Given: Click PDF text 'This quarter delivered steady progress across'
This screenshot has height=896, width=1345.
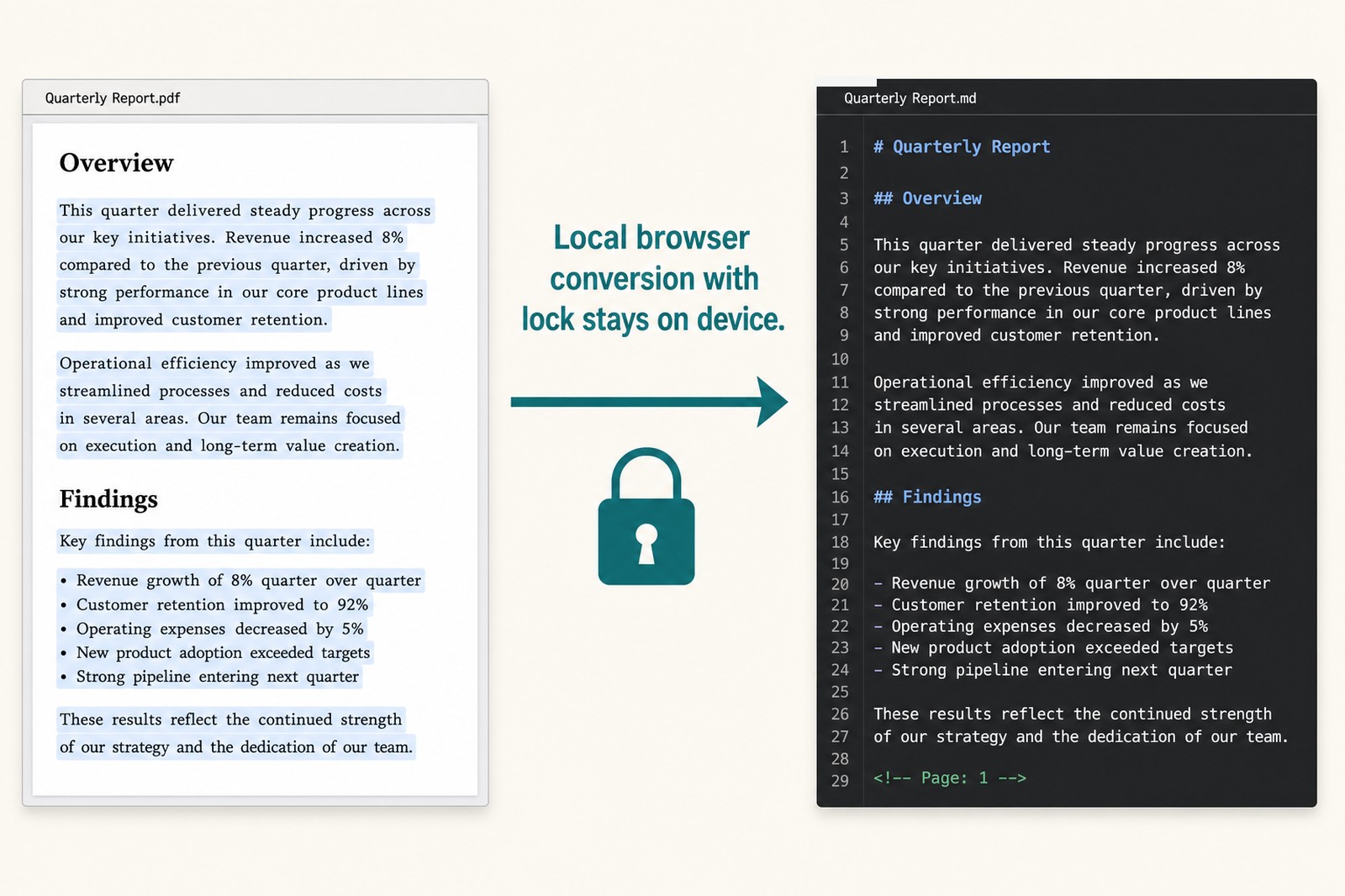Looking at the screenshot, I should click(245, 210).
